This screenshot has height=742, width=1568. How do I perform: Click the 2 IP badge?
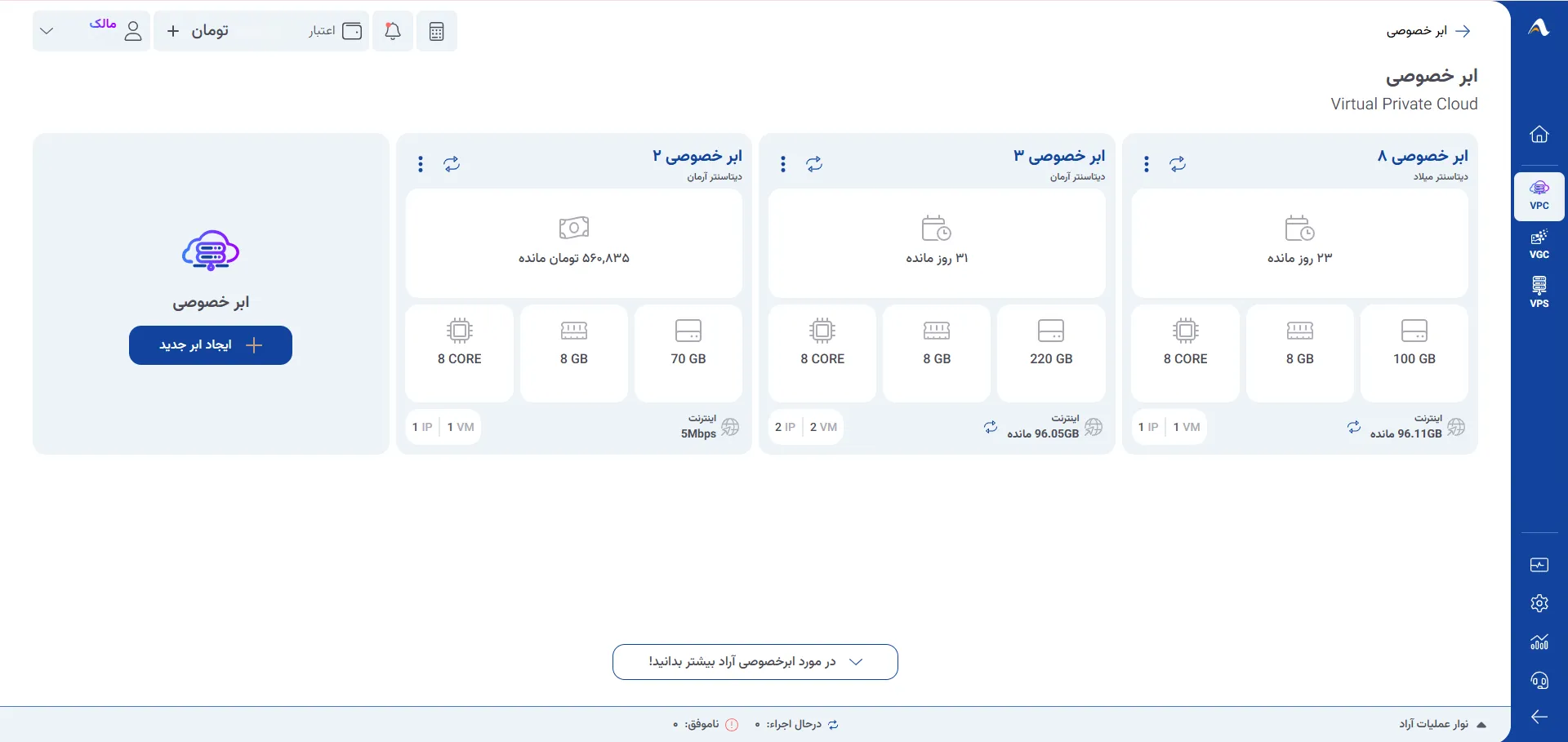click(x=785, y=427)
